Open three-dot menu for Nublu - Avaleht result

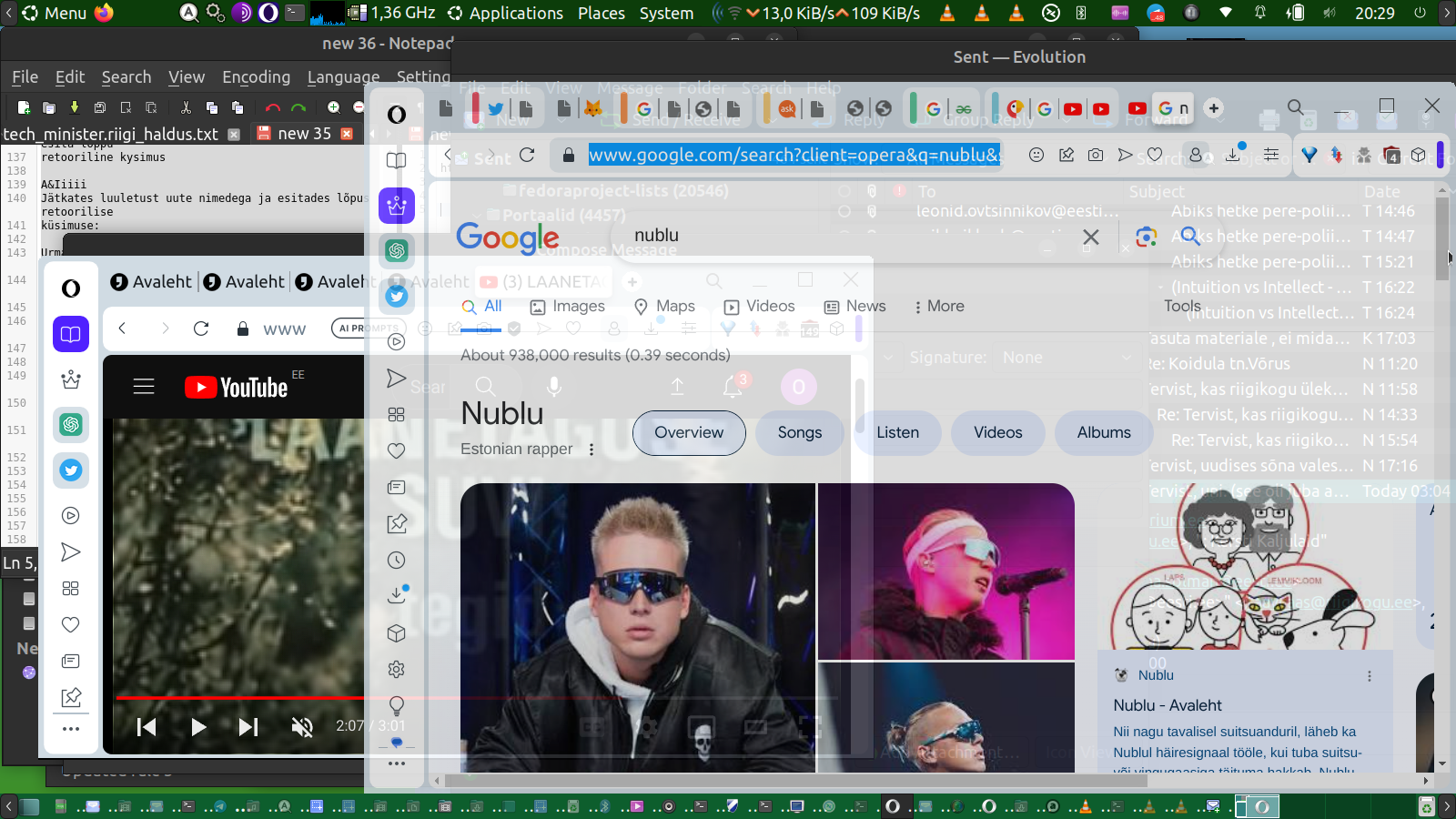coord(1369,676)
